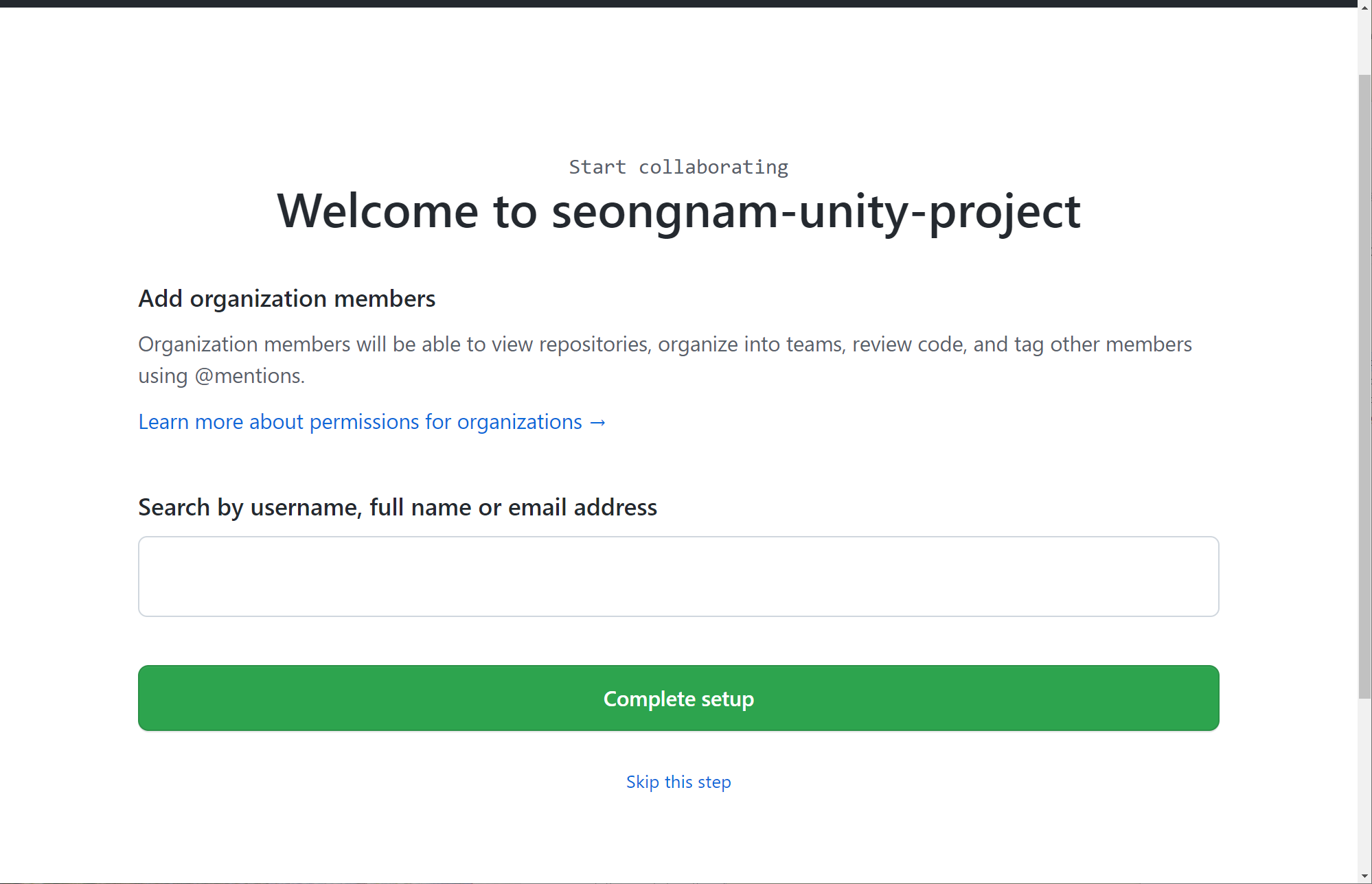Click the scrollbar down arrow
The height and width of the screenshot is (884, 1372).
coord(1364,876)
